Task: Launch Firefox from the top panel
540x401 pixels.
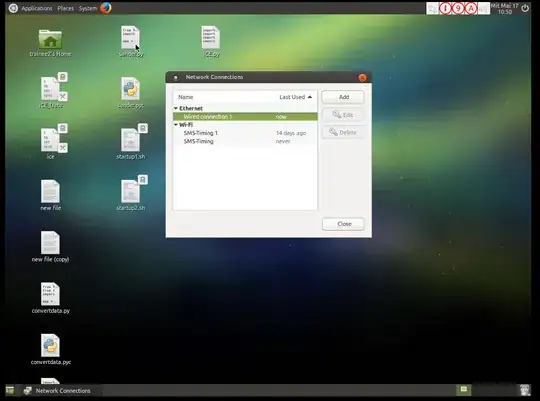Action: pos(106,8)
